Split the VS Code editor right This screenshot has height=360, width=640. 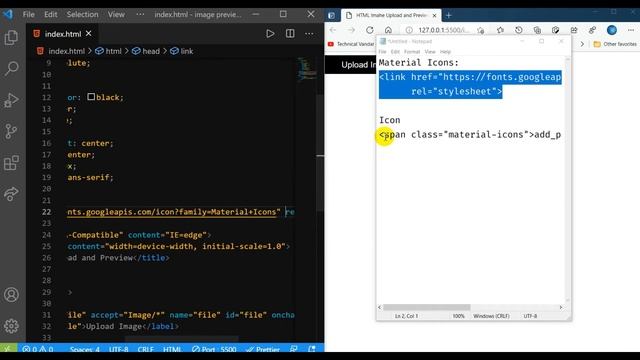(x=290, y=33)
